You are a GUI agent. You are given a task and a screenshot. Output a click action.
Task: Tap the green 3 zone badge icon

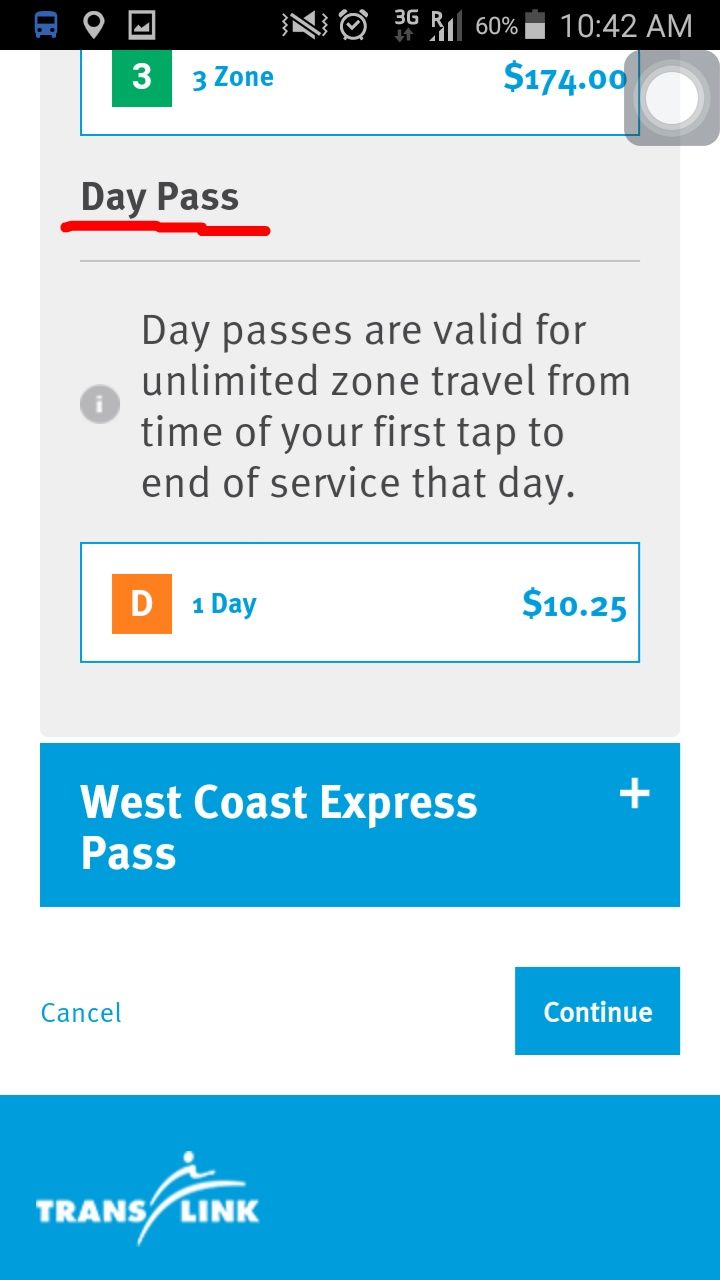click(142, 77)
